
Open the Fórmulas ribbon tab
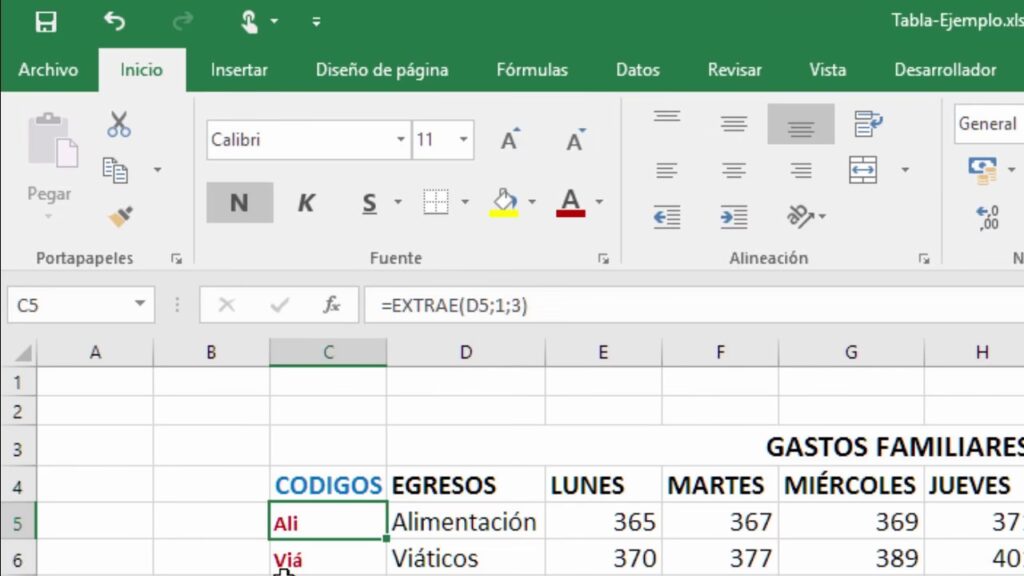532,70
